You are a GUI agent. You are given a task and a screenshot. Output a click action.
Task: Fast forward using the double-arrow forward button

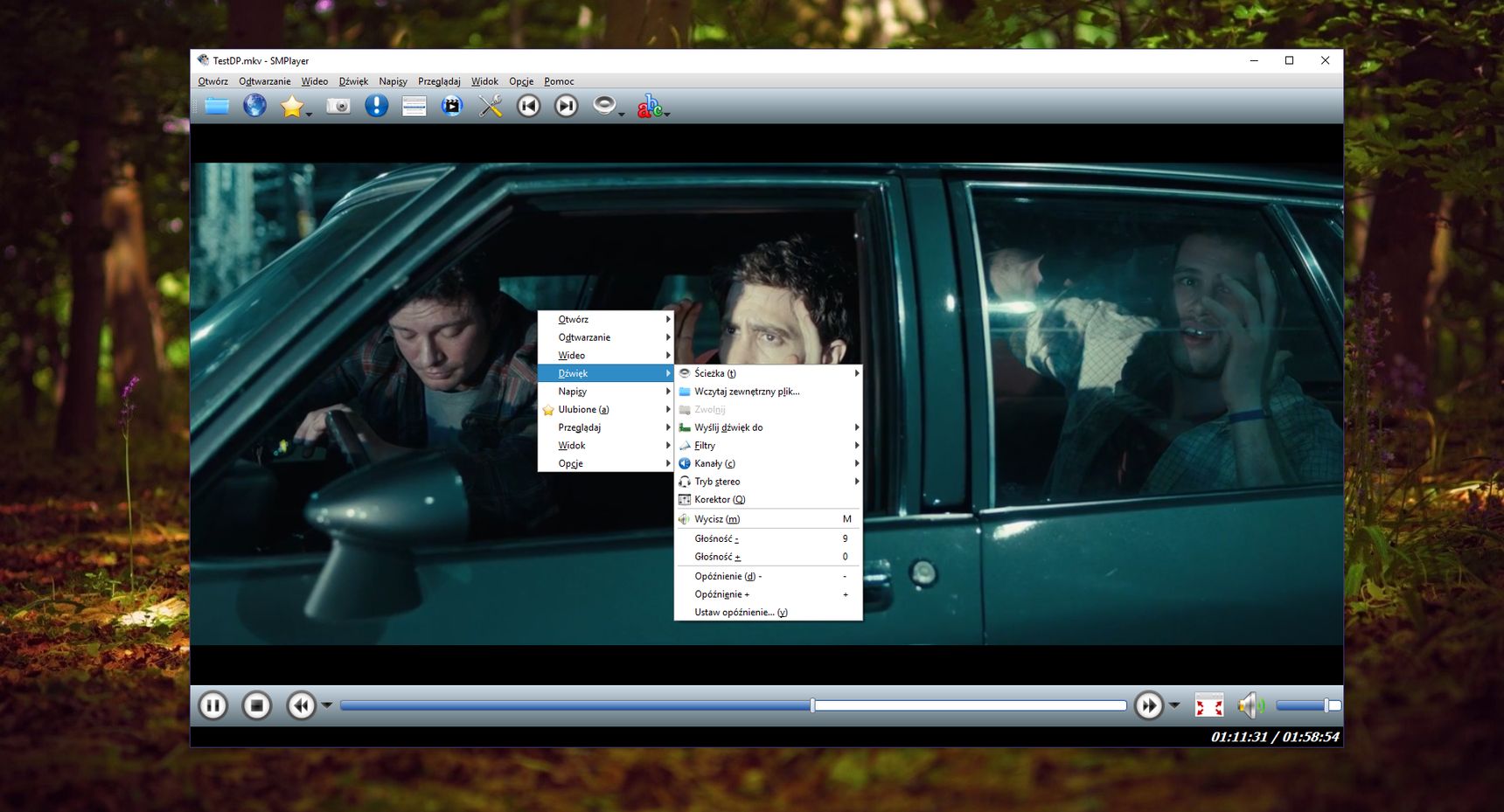point(1148,705)
